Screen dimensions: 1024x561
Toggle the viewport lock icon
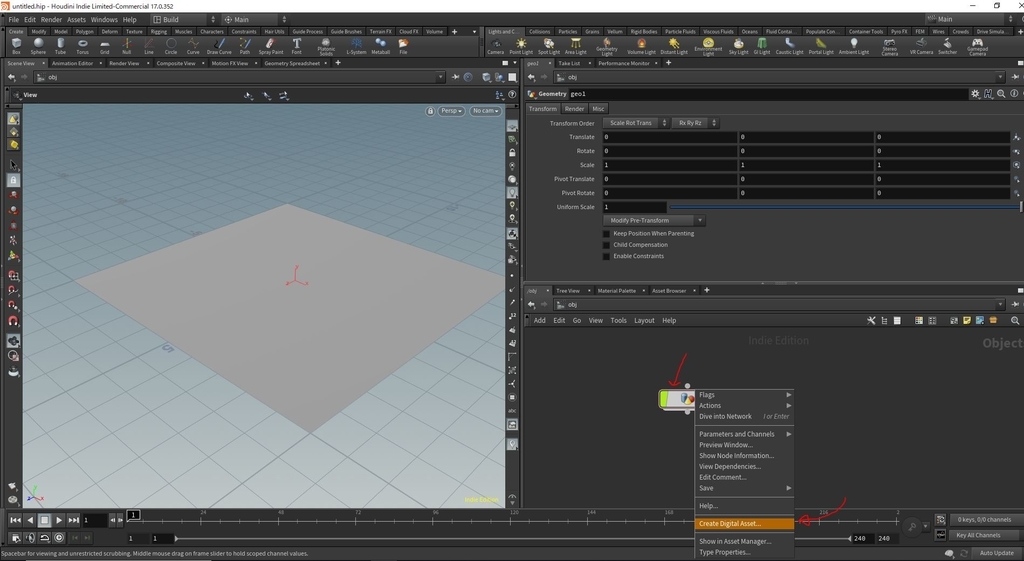[430, 111]
